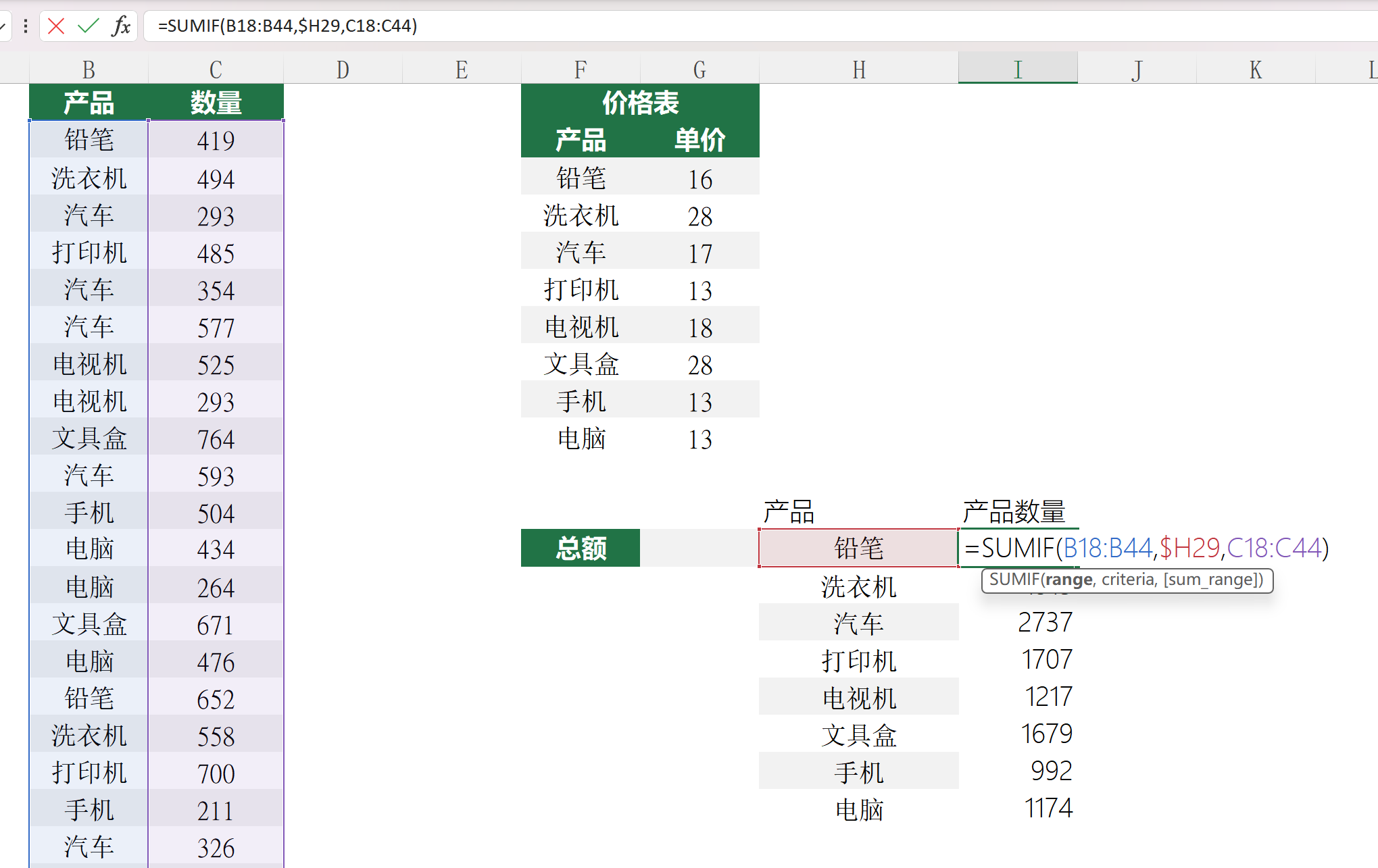This screenshot has width=1378, height=868.
Task: Click the SUMIF function name in tooltip
Action: [x=1014, y=580]
